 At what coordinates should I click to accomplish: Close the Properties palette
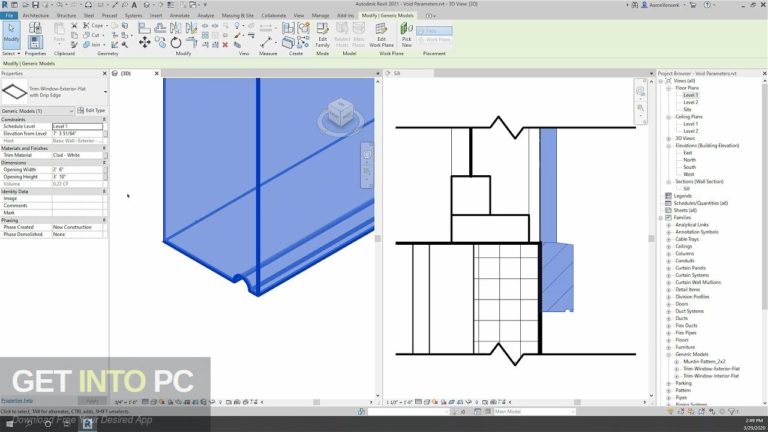104,73
